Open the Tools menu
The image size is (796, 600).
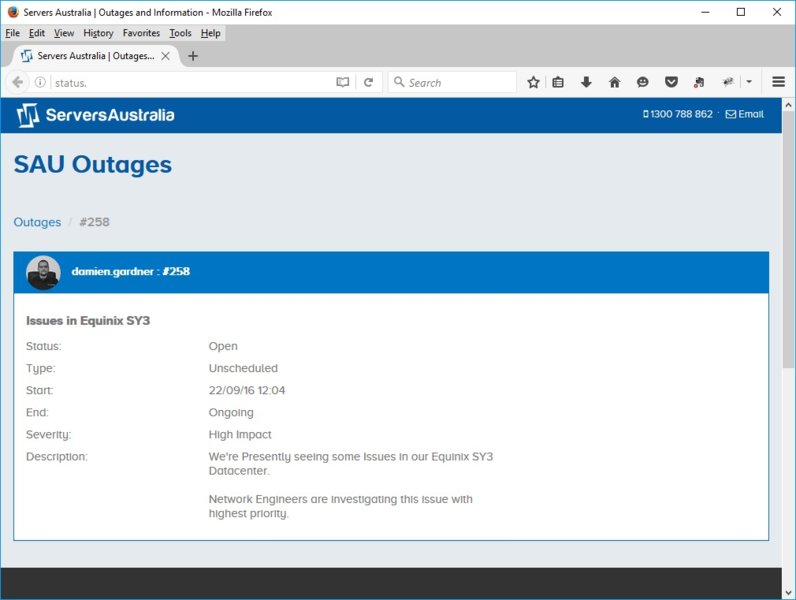(x=180, y=33)
